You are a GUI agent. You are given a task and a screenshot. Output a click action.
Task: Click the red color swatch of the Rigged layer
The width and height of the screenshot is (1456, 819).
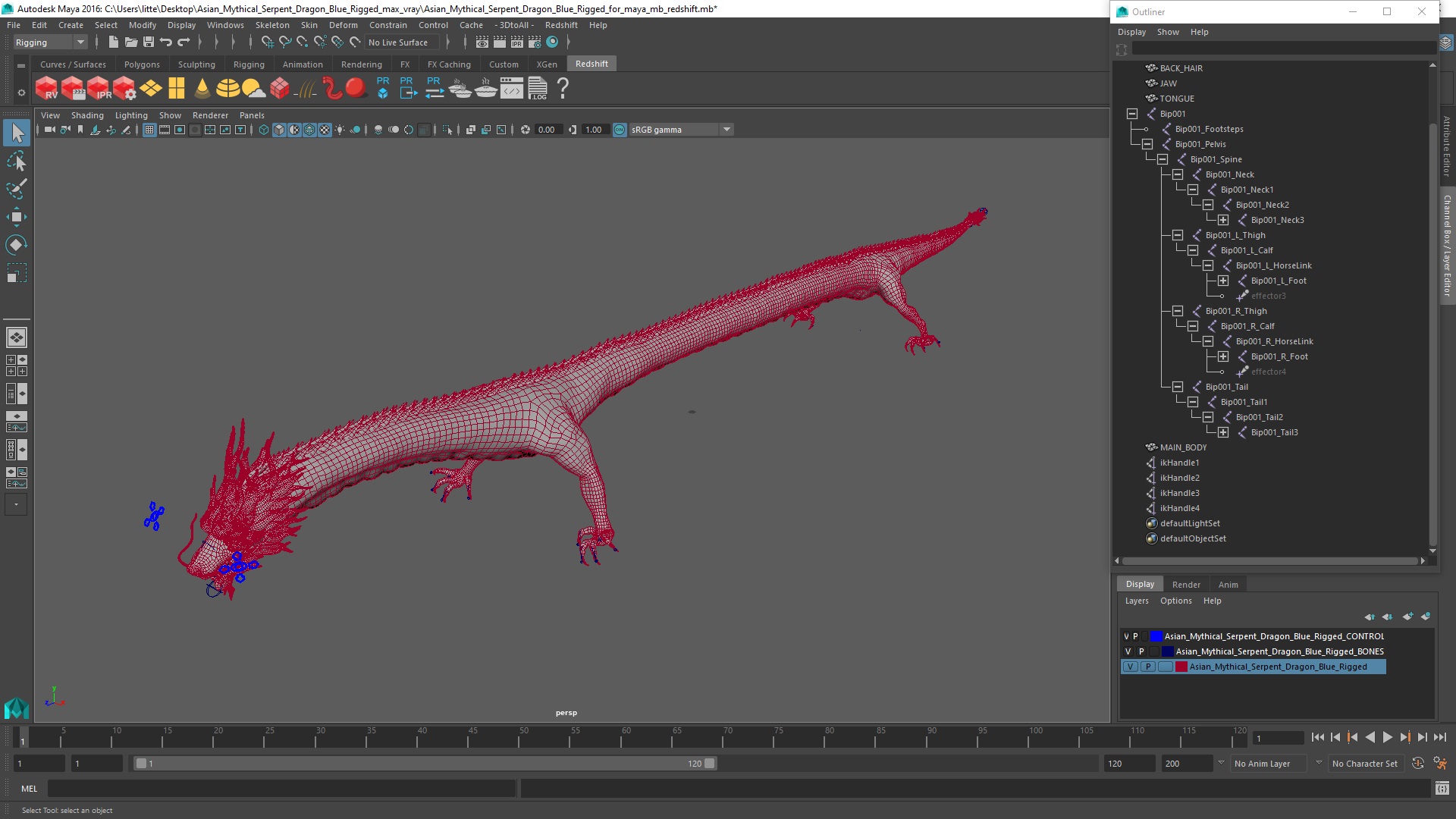(x=1181, y=667)
